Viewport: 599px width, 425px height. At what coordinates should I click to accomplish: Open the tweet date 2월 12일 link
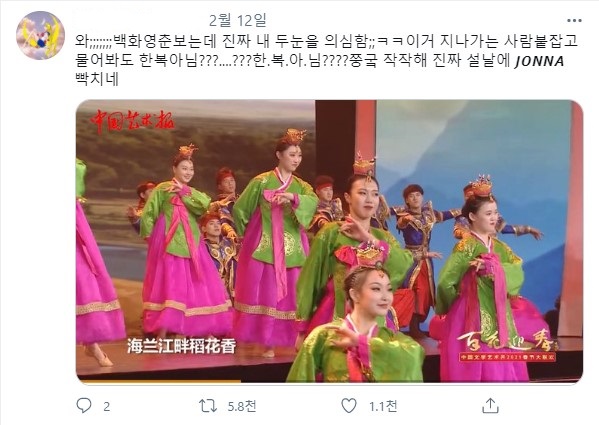click(x=238, y=21)
